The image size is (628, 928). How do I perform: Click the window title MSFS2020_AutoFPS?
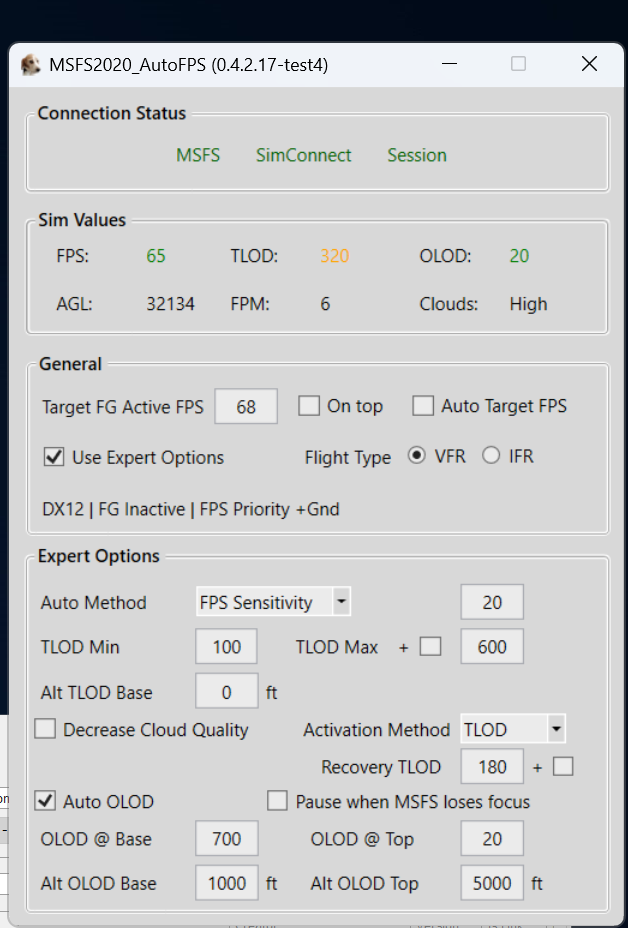pyautogui.click(x=188, y=65)
